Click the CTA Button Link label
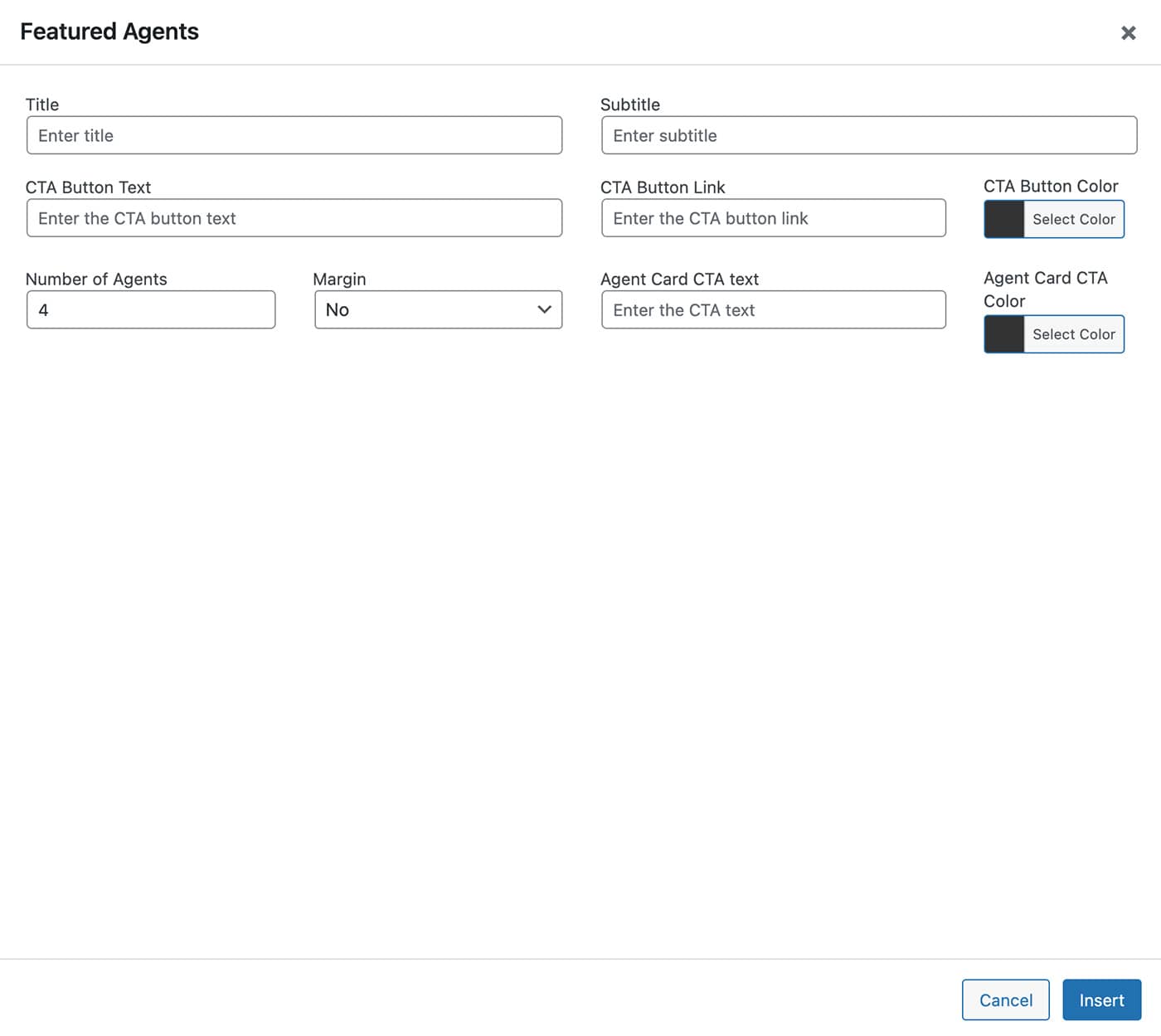Viewport: 1161px width, 1036px height. (663, 187)
